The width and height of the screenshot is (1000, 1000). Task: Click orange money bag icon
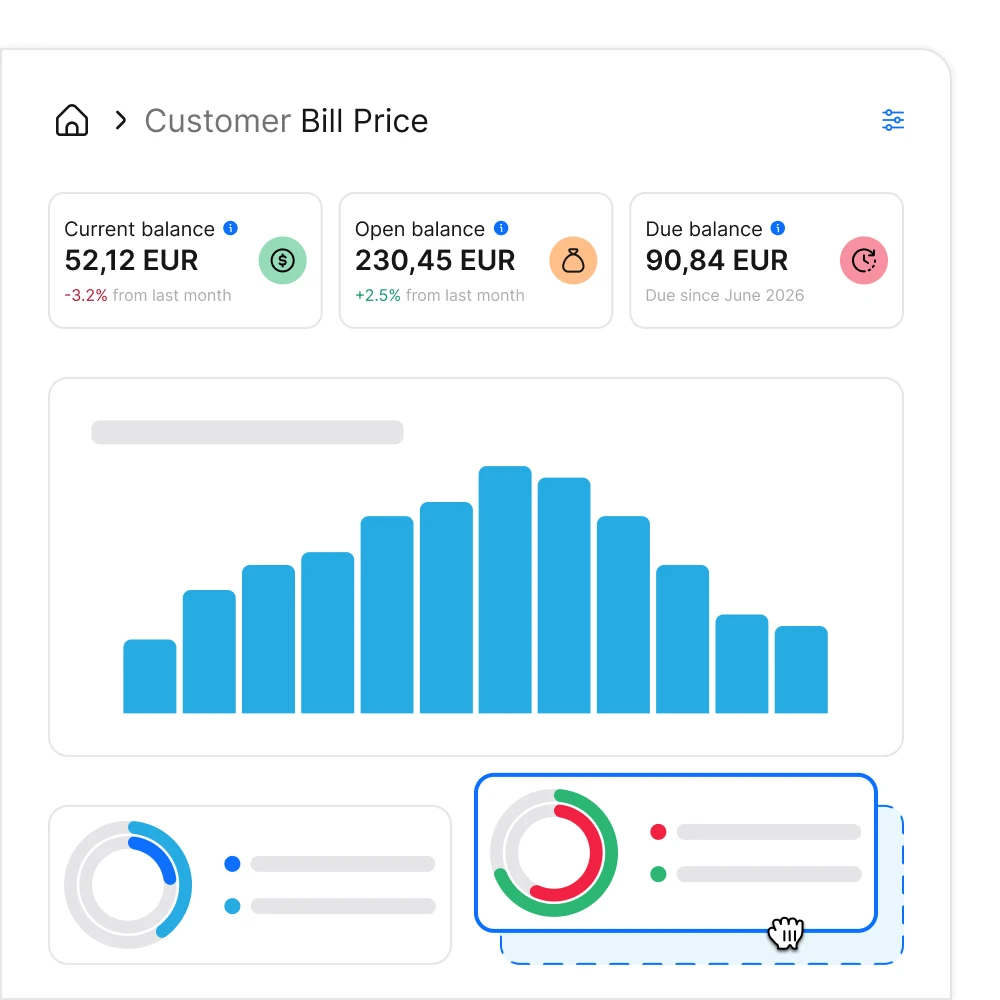click(573, 260)
